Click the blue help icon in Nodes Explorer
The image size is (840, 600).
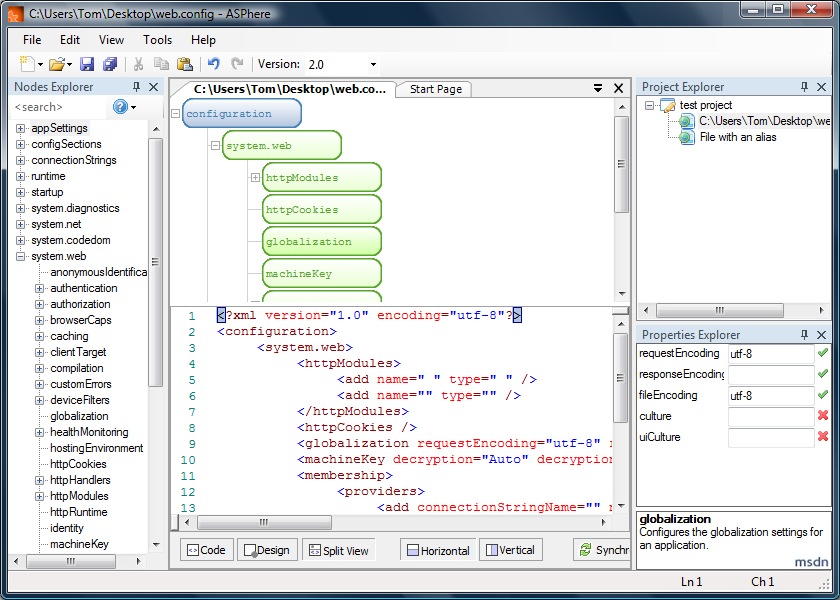(x=120, y=107)
